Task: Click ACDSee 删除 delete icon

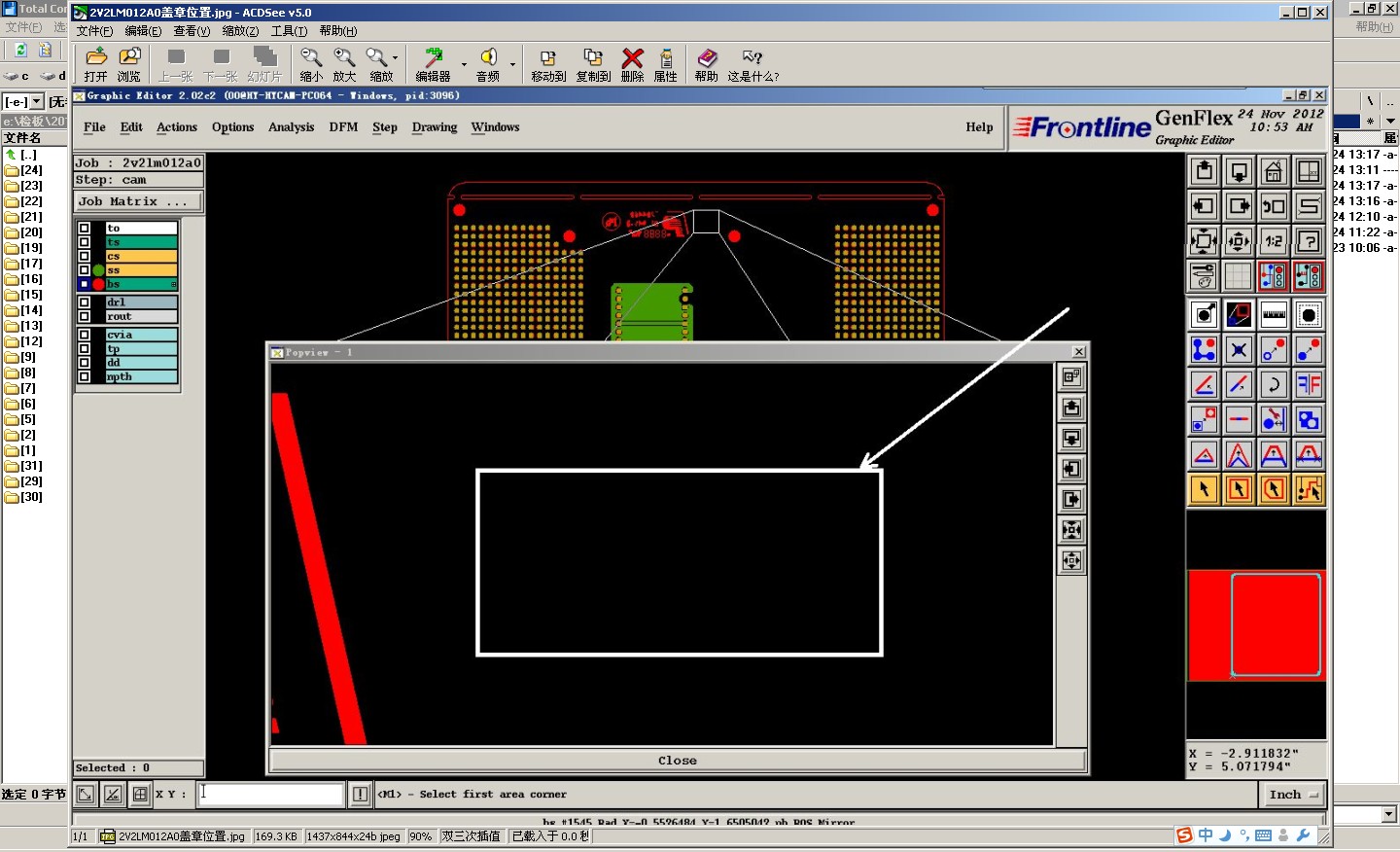Action: (632, 65)
